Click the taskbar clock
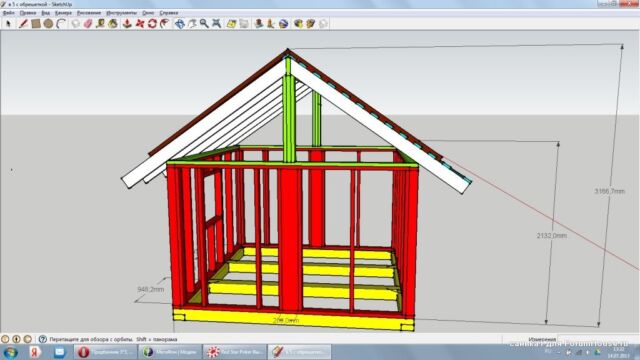 [x=619, y=353]
